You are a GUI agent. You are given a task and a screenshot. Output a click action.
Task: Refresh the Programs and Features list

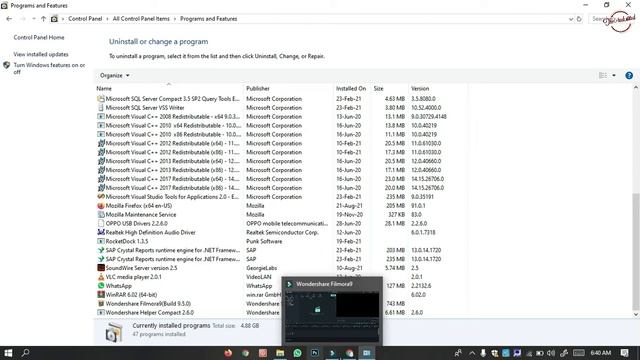(x=579, y=19)
